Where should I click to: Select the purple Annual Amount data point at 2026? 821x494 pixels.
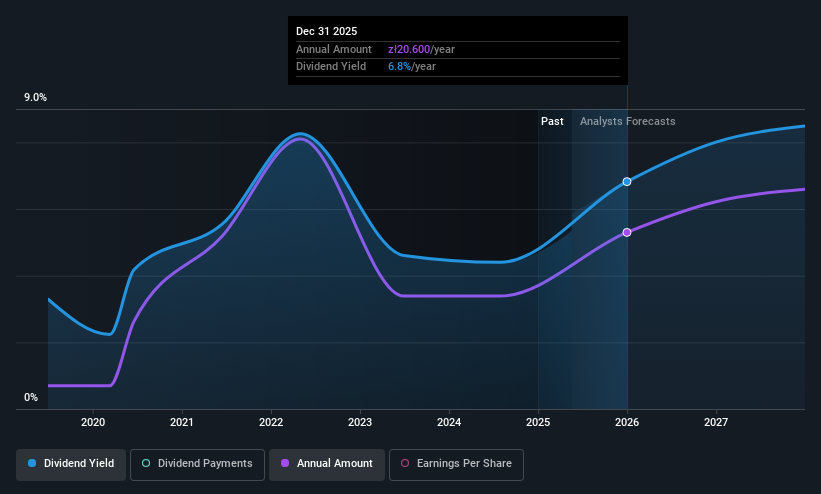pos(627,232)
